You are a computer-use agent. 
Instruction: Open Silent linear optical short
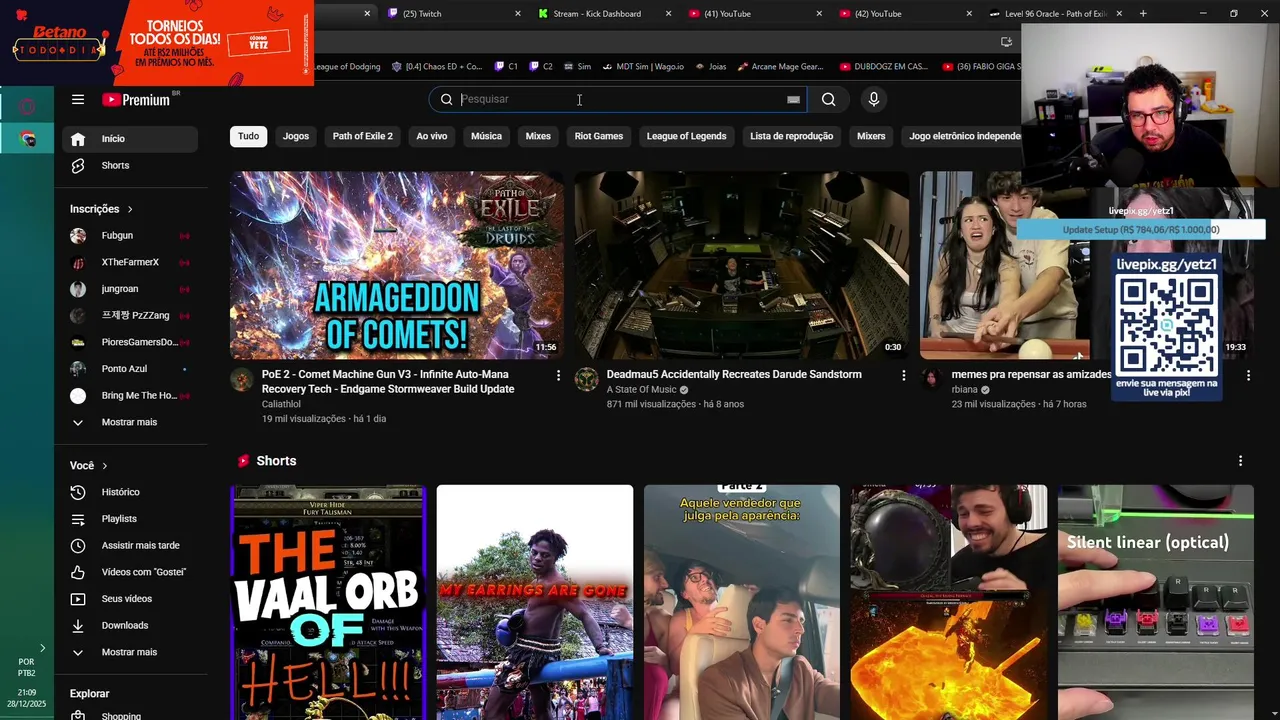pos(1156,602)
